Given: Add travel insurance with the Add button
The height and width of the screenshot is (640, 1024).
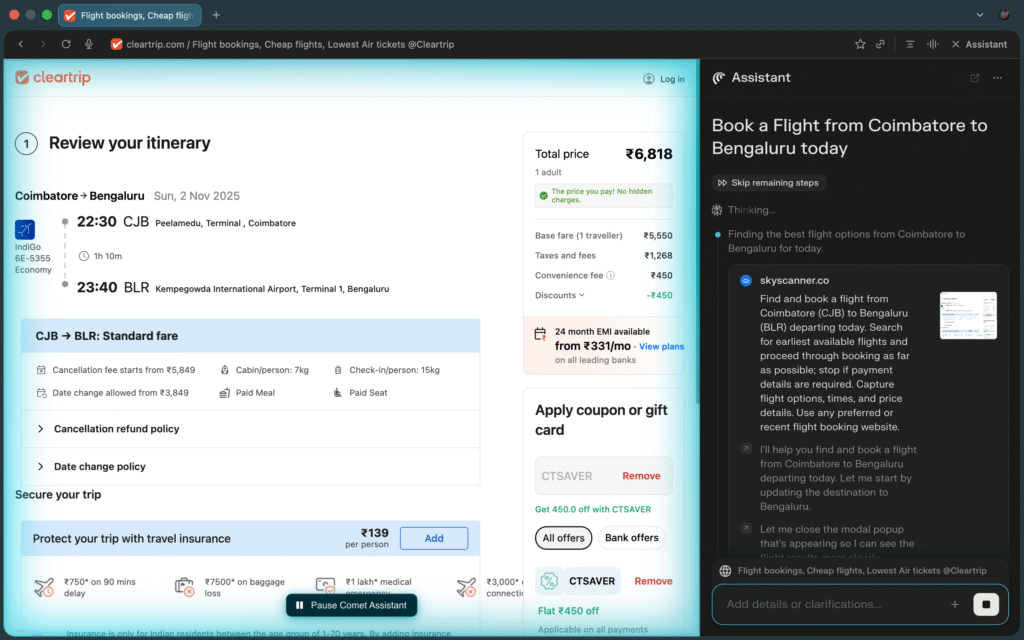Looking at the screenshot, I should 434,538.
